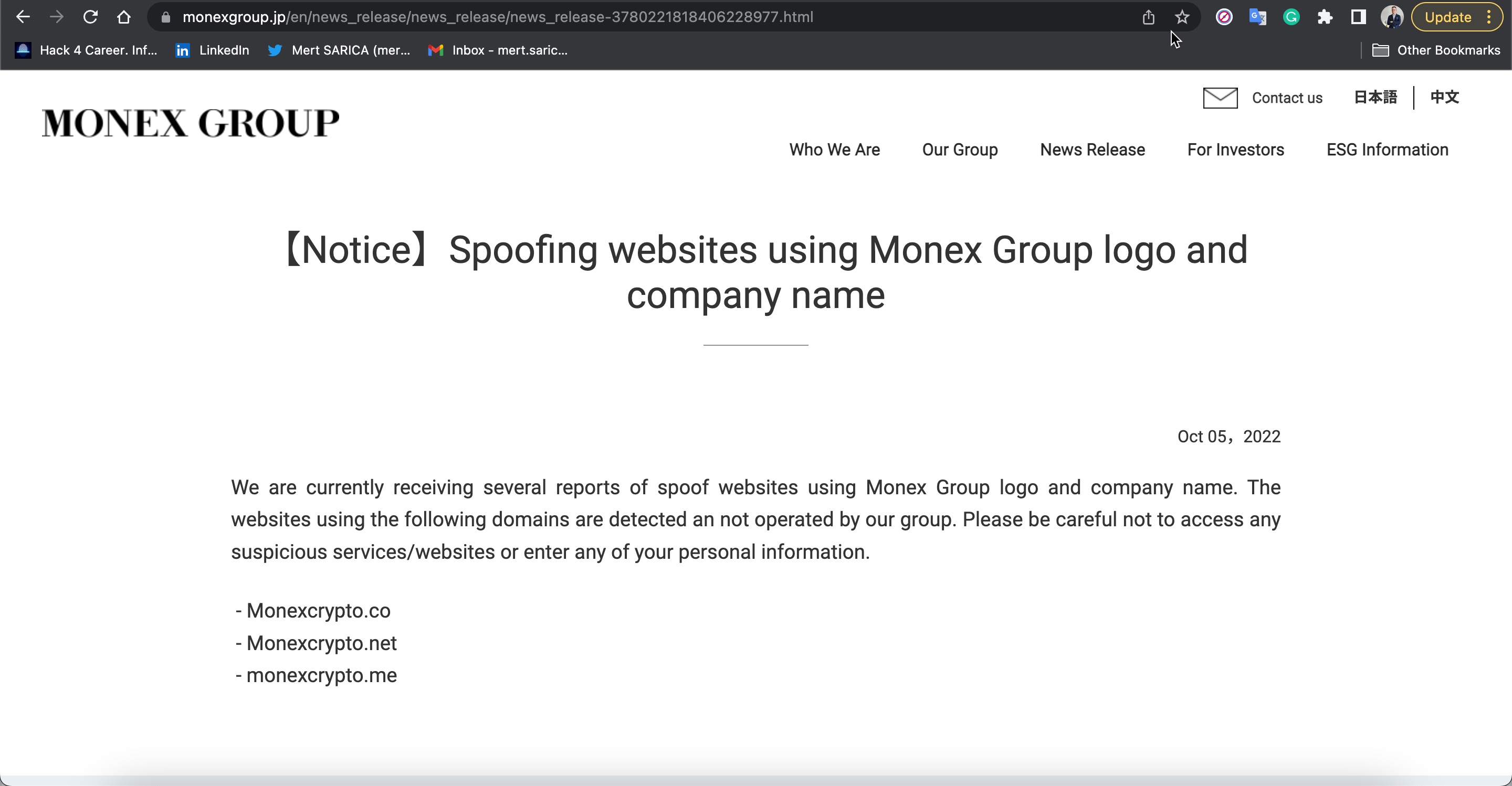This screenshot has height=786, width=1512.
Task: Select the Who We Are menu item
Action: [x=834, y=150]
